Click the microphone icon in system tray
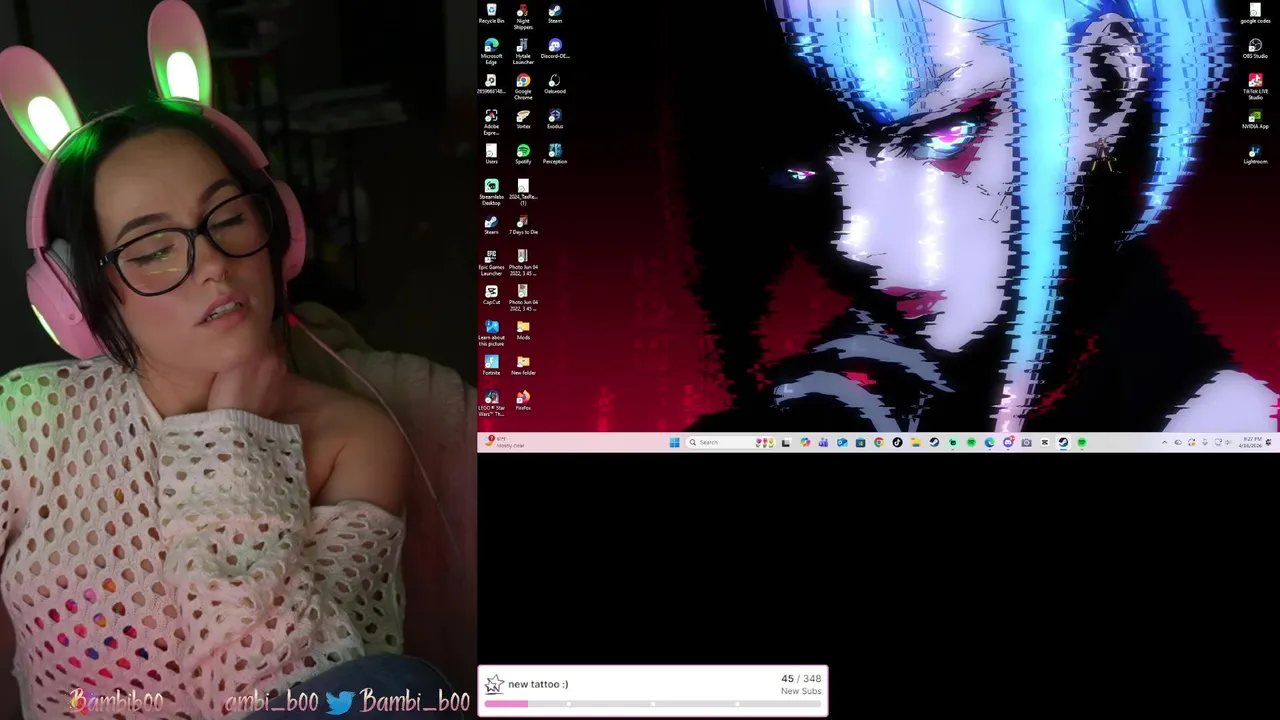The width and height of the screenshot is (1280, 720). (1205, 442)
